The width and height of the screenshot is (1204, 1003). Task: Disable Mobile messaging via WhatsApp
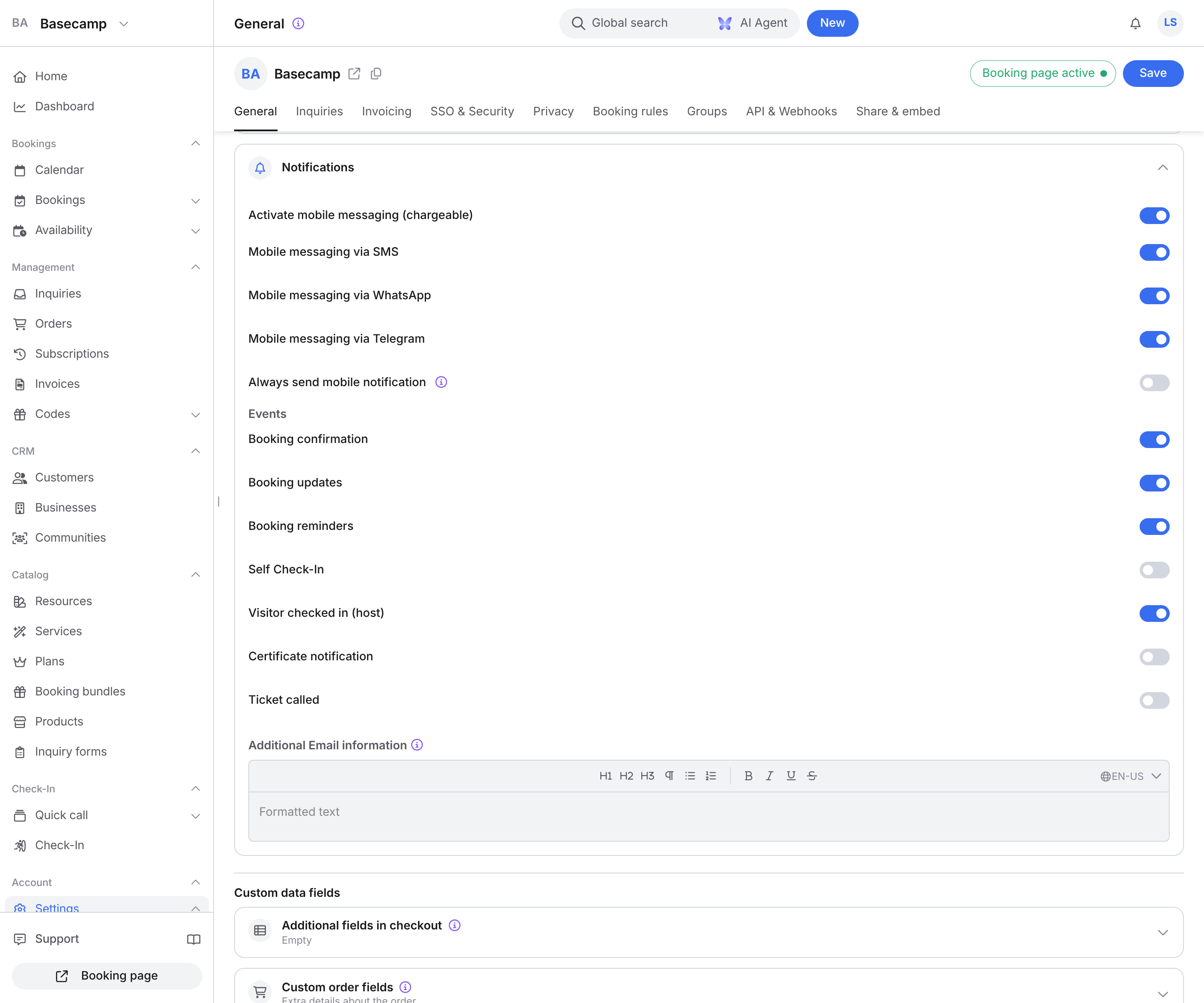pos(1154,296)
